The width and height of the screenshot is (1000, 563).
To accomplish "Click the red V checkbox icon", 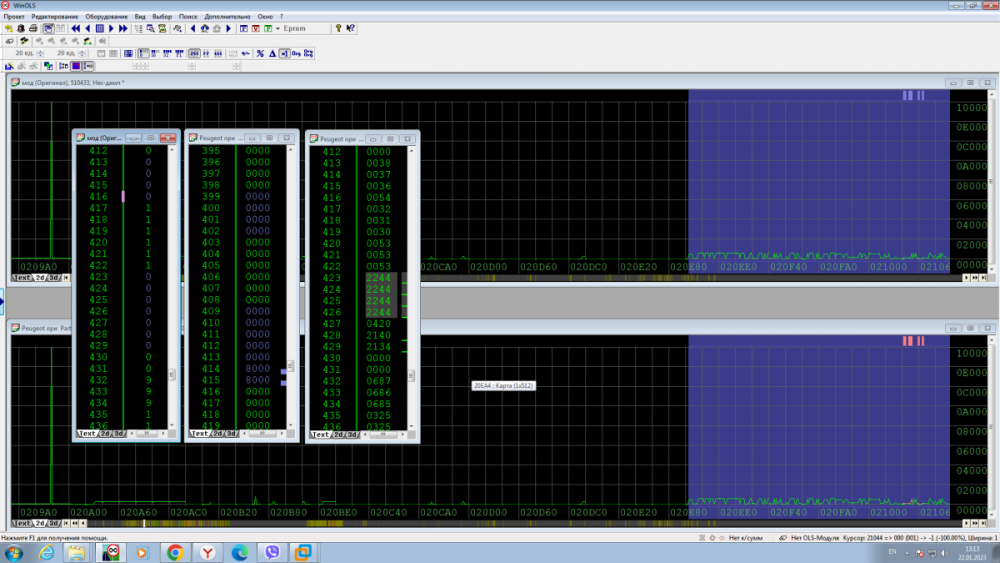I will click(256, 28).
